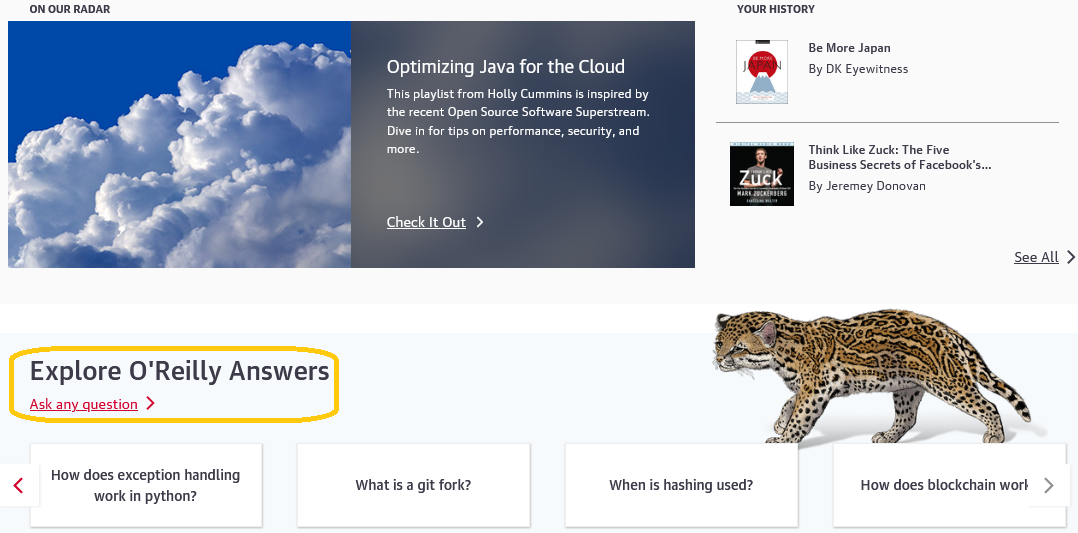Click the Explore O'Reilly Answers heading

click(179, 371)
